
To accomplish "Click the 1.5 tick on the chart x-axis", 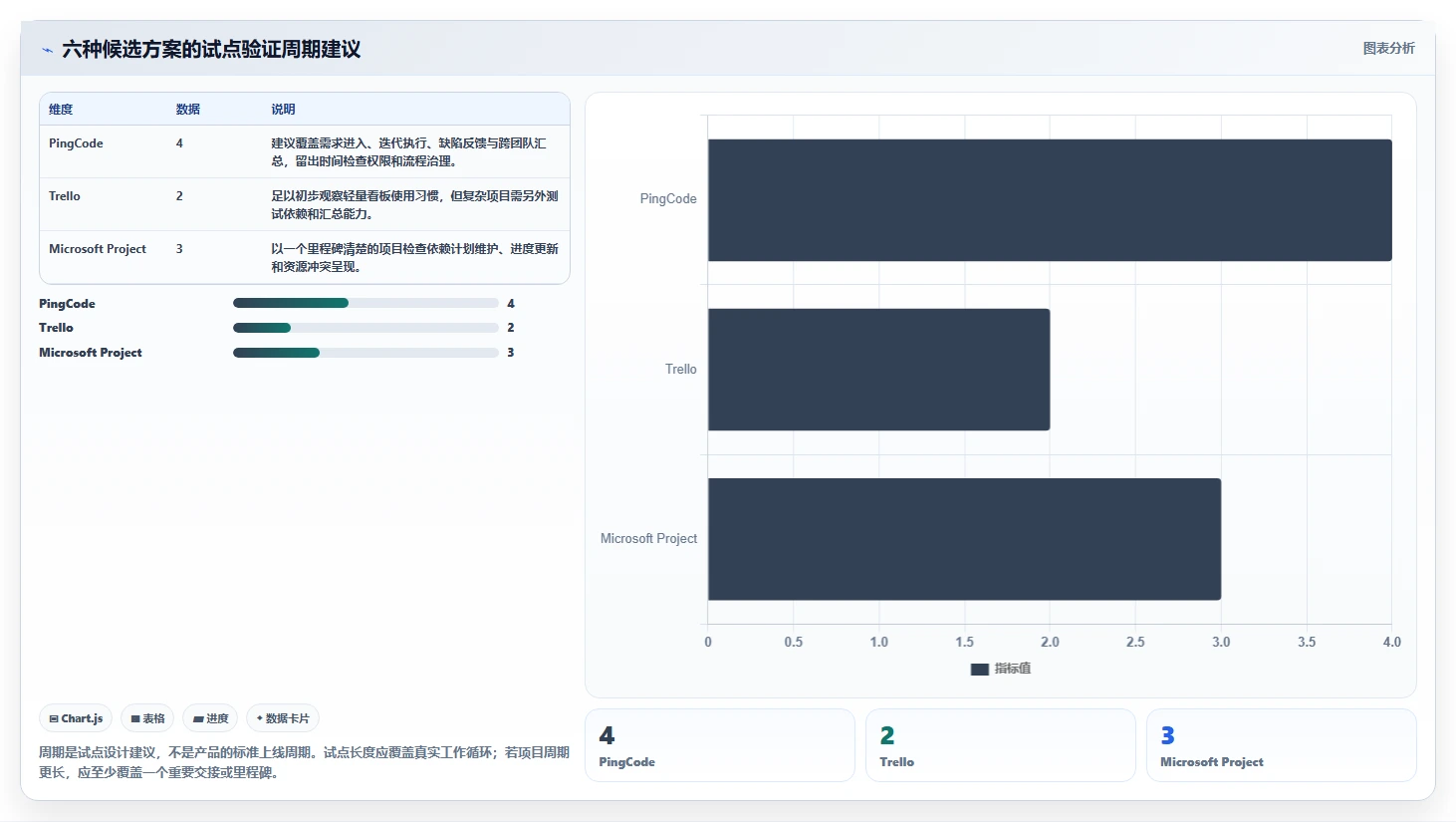I will tap(965, 643).
